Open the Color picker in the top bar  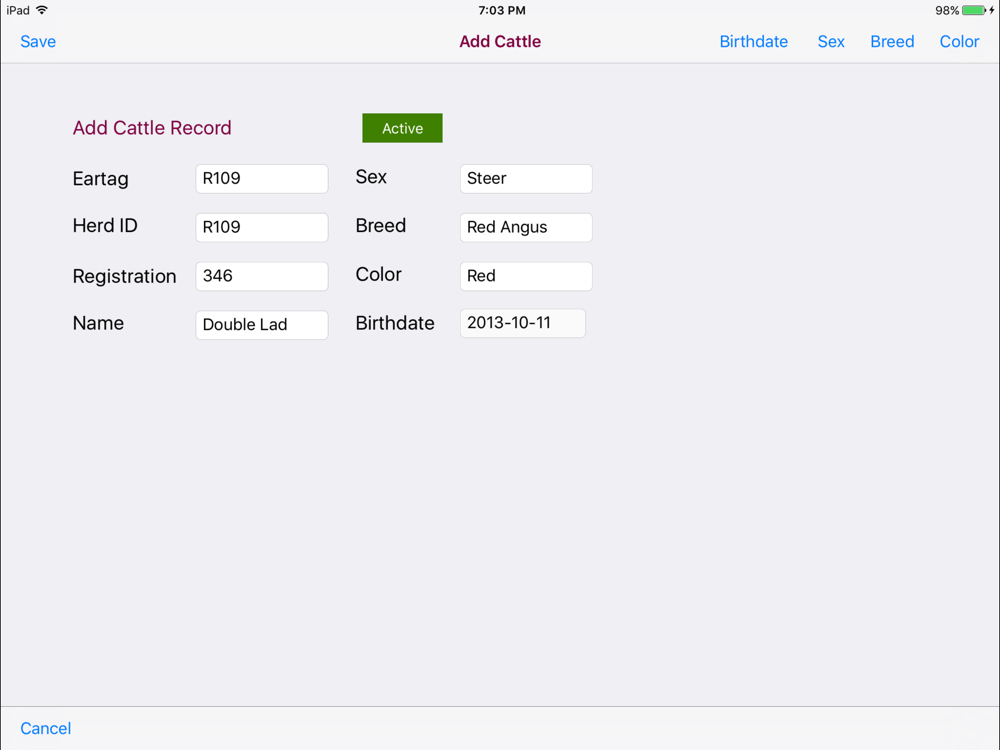(x=959, y=41)
